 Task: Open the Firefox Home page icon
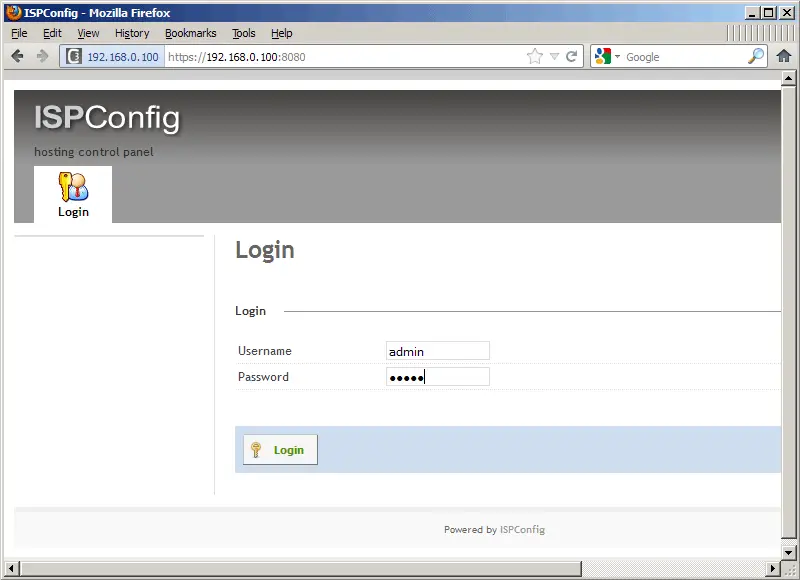pos(784,57)
